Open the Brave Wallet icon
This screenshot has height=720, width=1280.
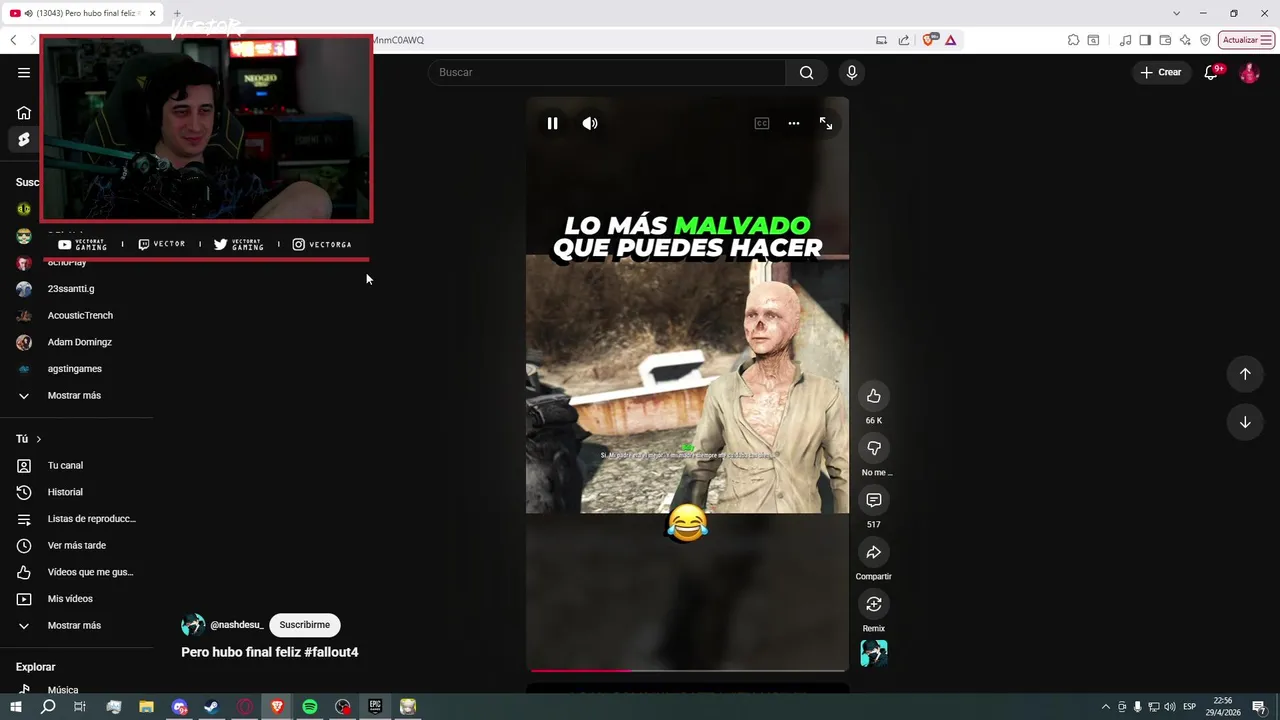pos(1165,40)
